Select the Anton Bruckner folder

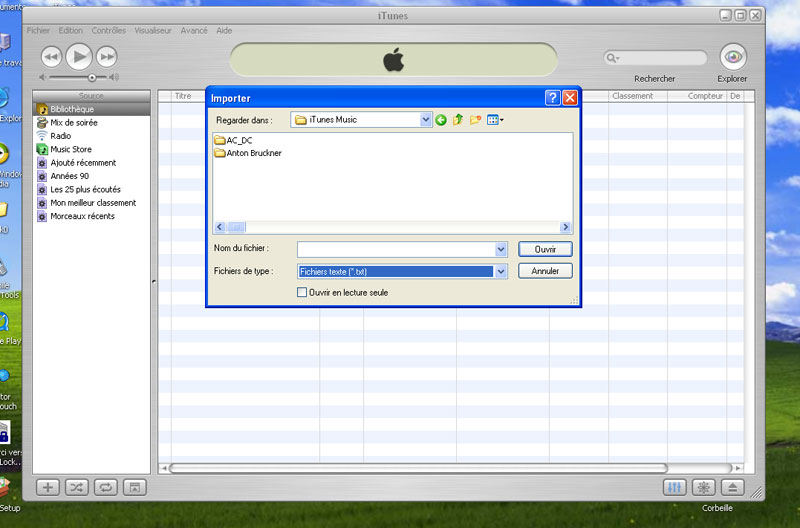[248, 153]
